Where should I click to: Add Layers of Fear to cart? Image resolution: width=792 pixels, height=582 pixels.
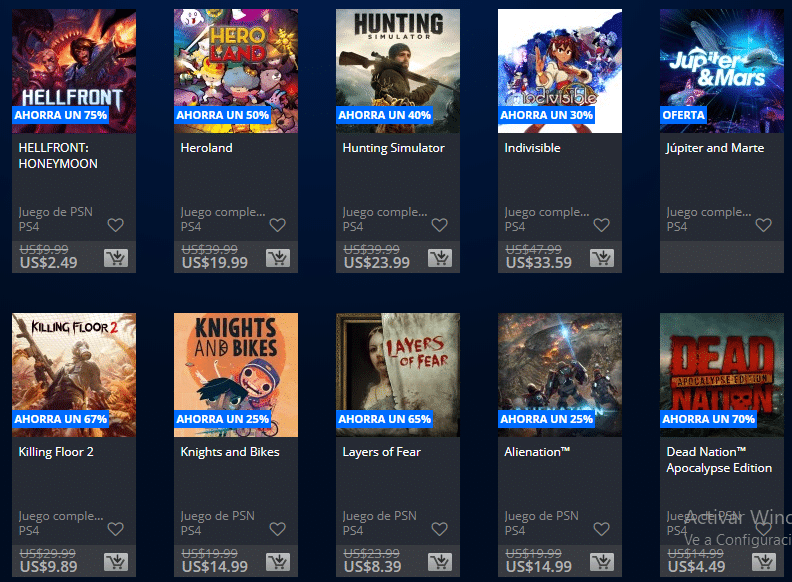440,562
